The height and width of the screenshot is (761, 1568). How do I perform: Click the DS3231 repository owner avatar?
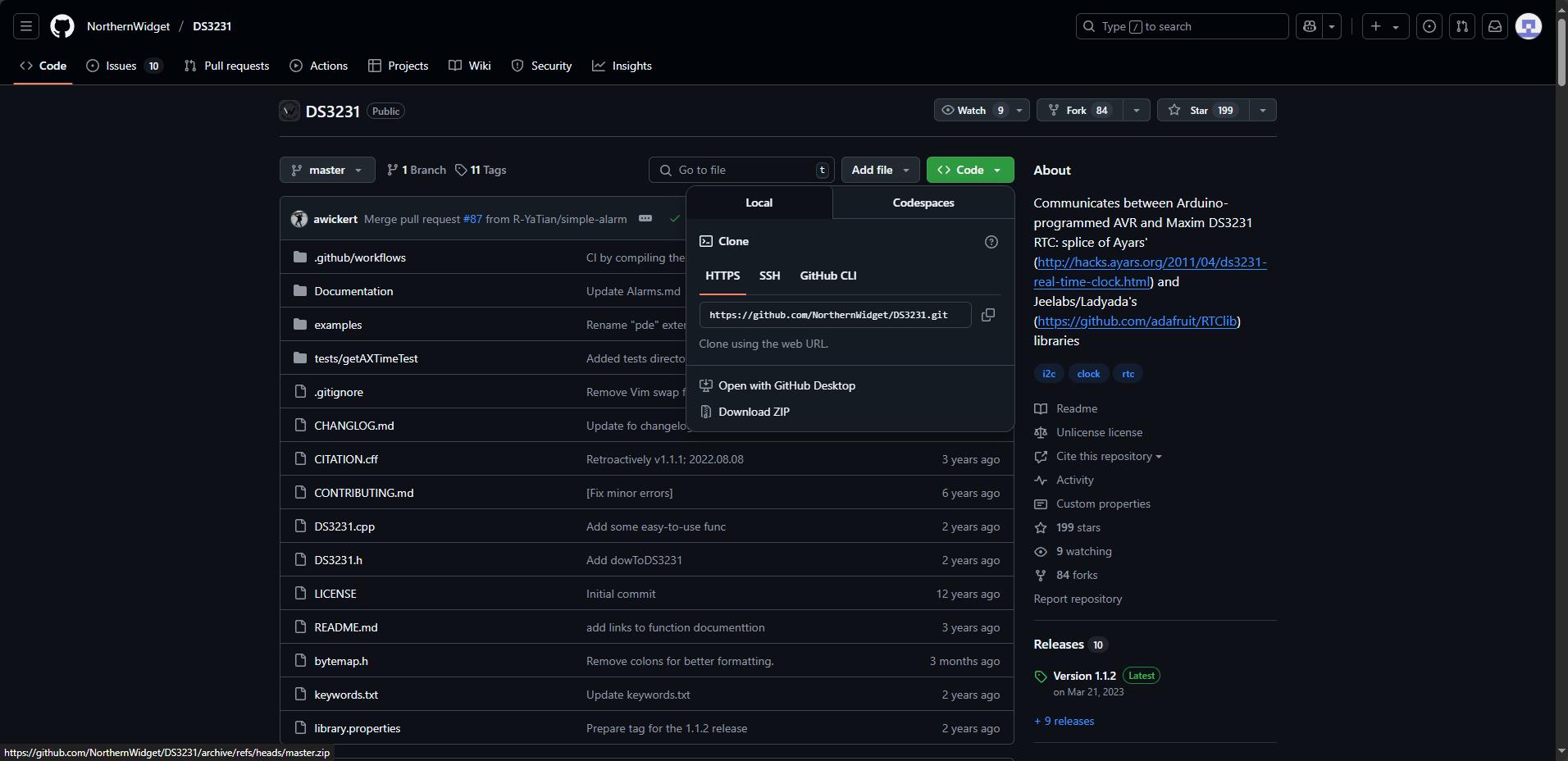(x=289, y=111)
